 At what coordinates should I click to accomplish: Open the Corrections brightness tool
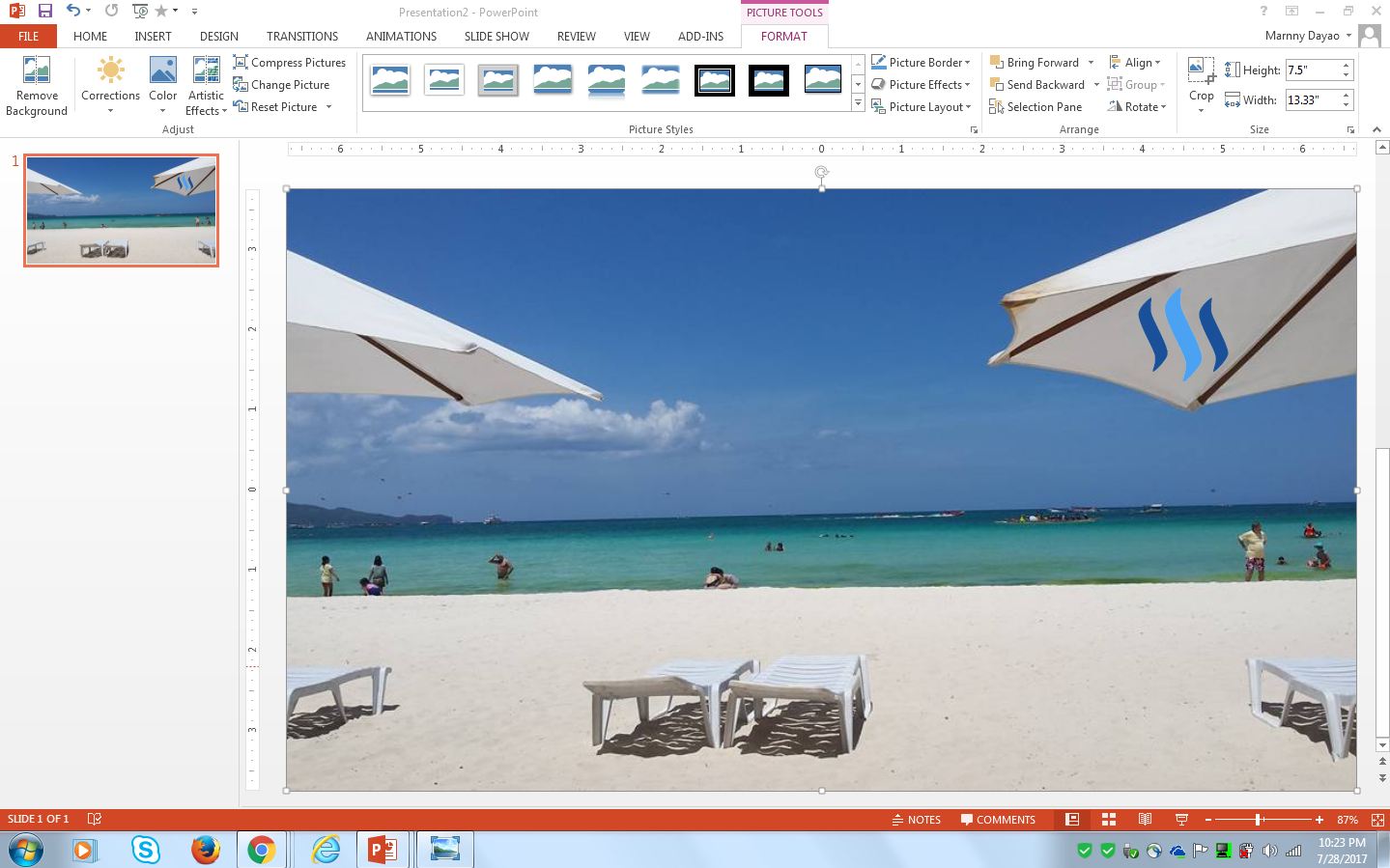[x=110, y=71]
